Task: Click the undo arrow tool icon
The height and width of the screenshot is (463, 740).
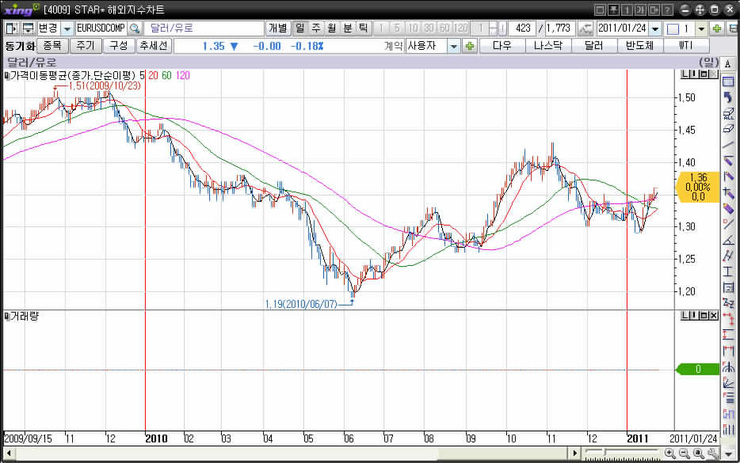Action: point(728,97)
